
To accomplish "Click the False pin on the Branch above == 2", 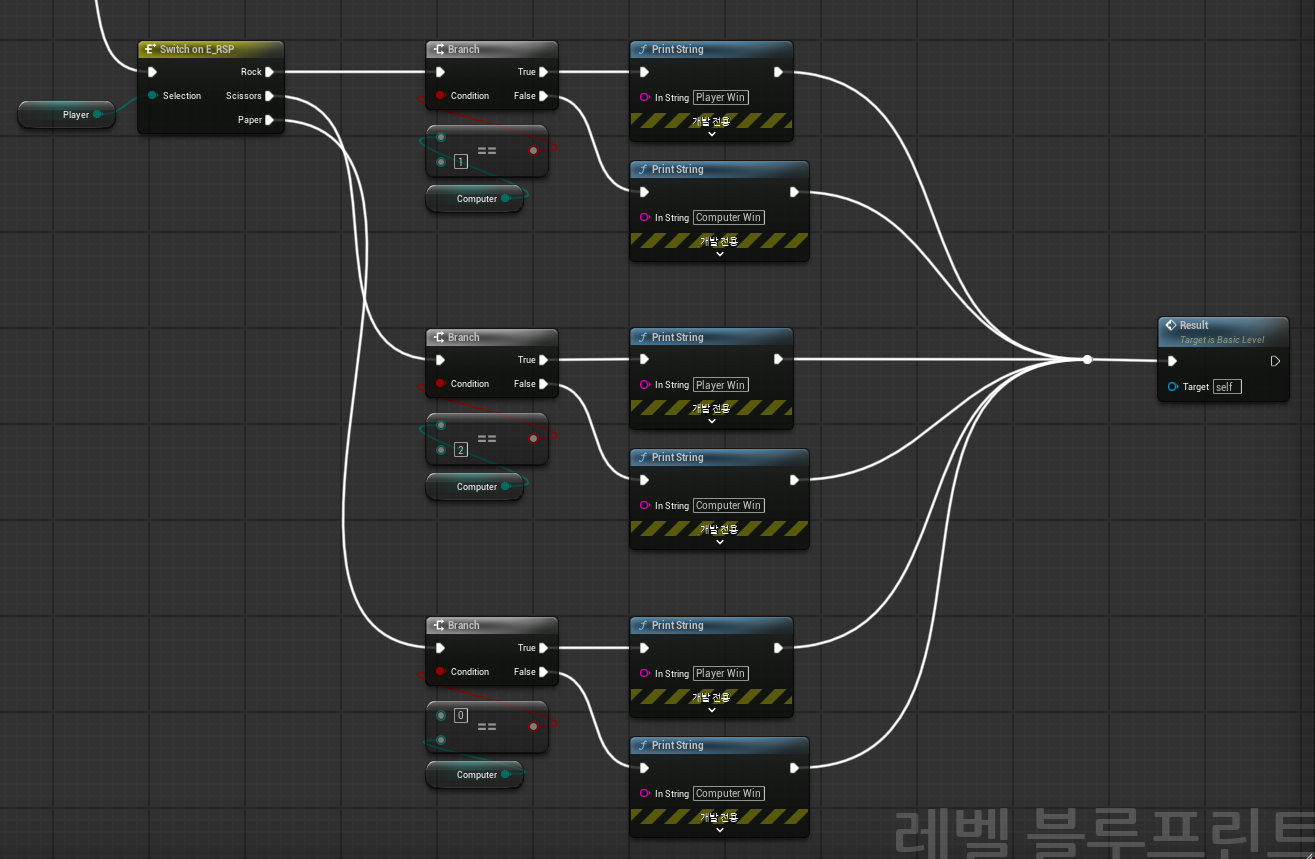I will [x=544, y=384].
